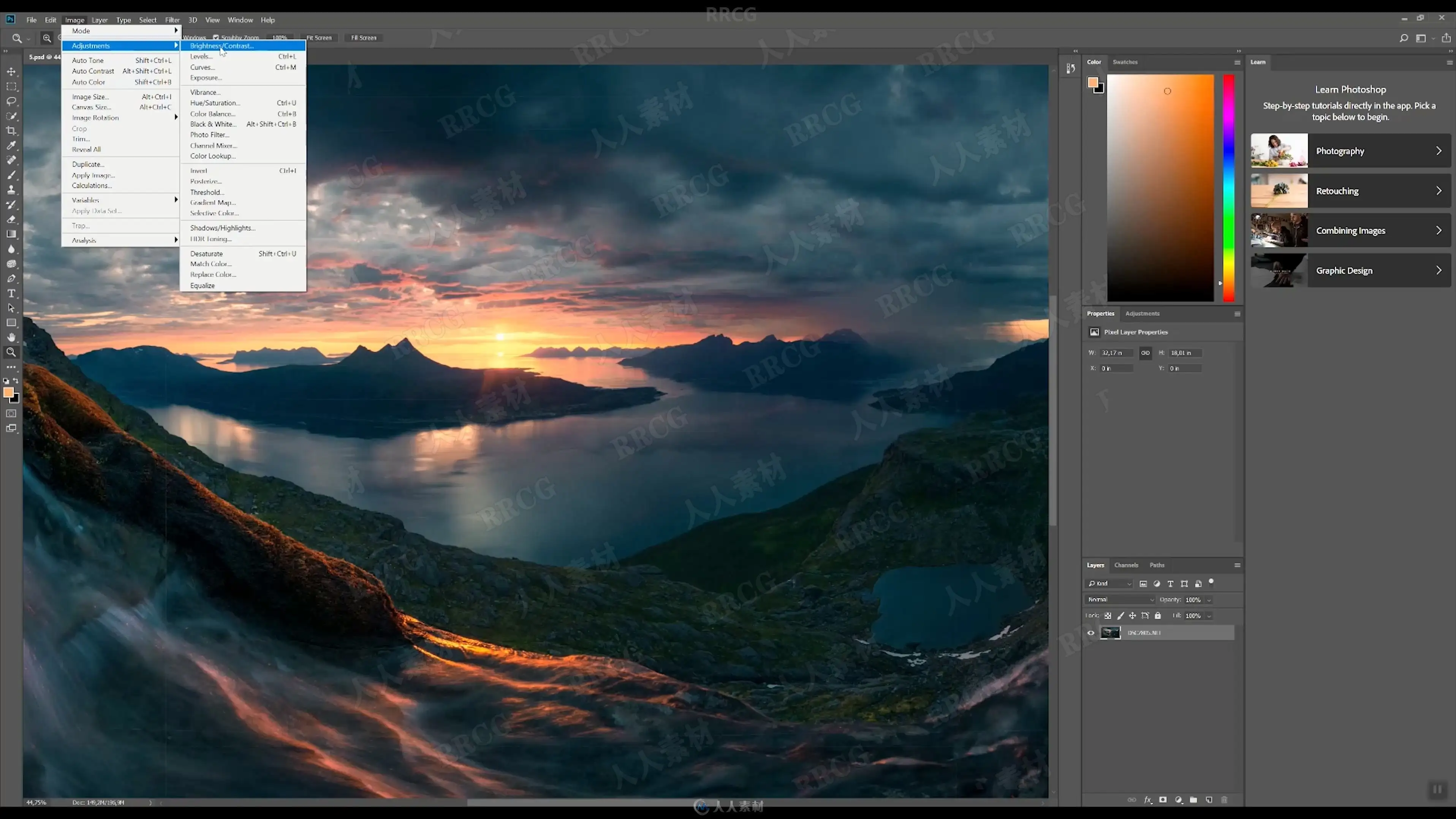This screenshot has height=819, width=1456.
Task: Toggle the layer filter on/off switch
Action: click(1211, 582)
